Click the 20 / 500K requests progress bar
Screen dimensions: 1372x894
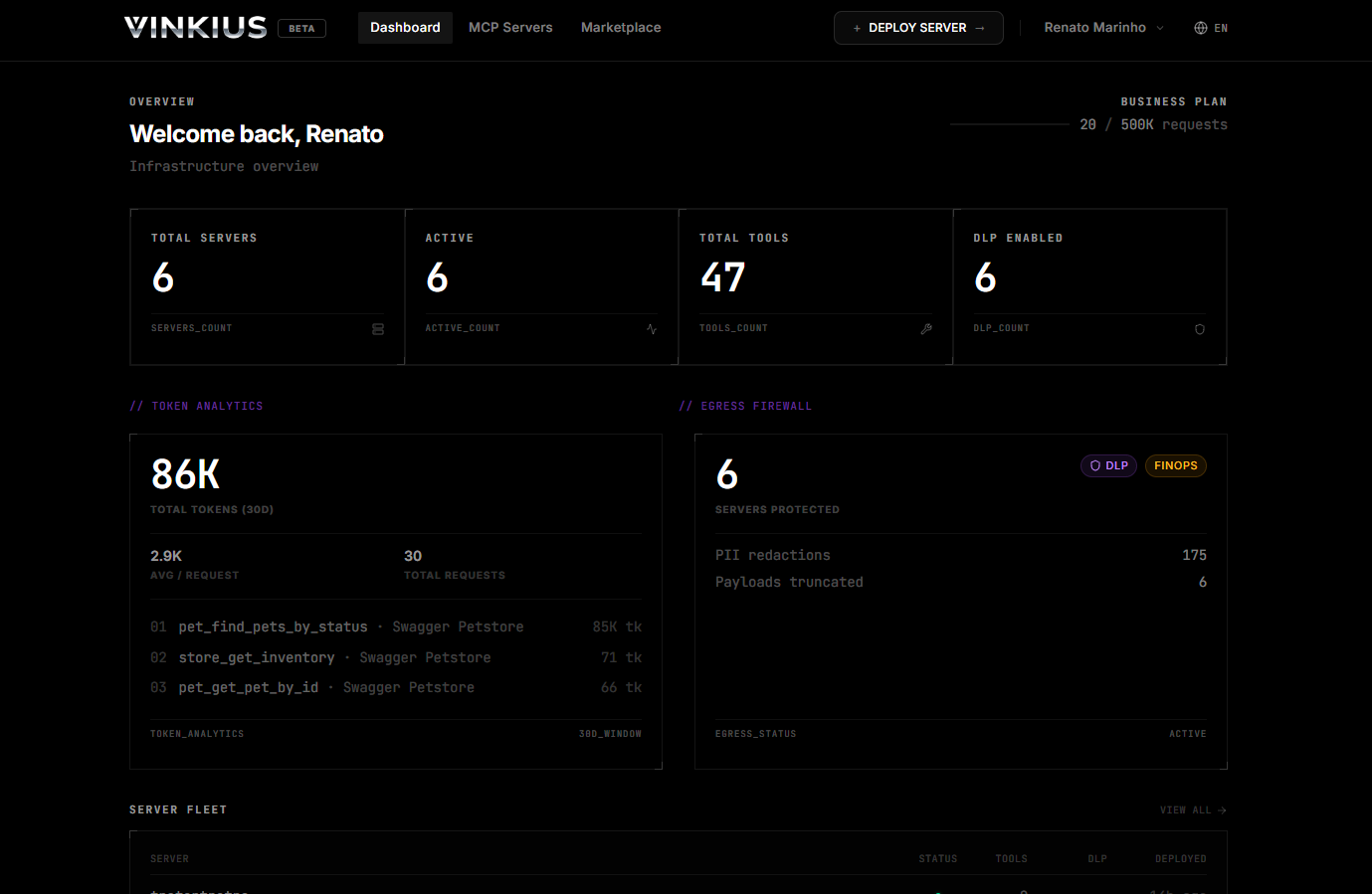(x=1009, y=124)
